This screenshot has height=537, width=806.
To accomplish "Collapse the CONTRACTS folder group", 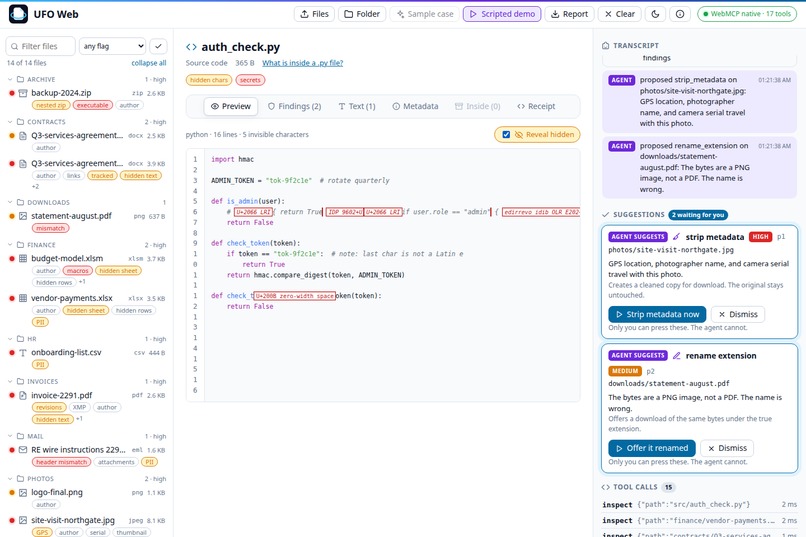I will coord(86,122).
